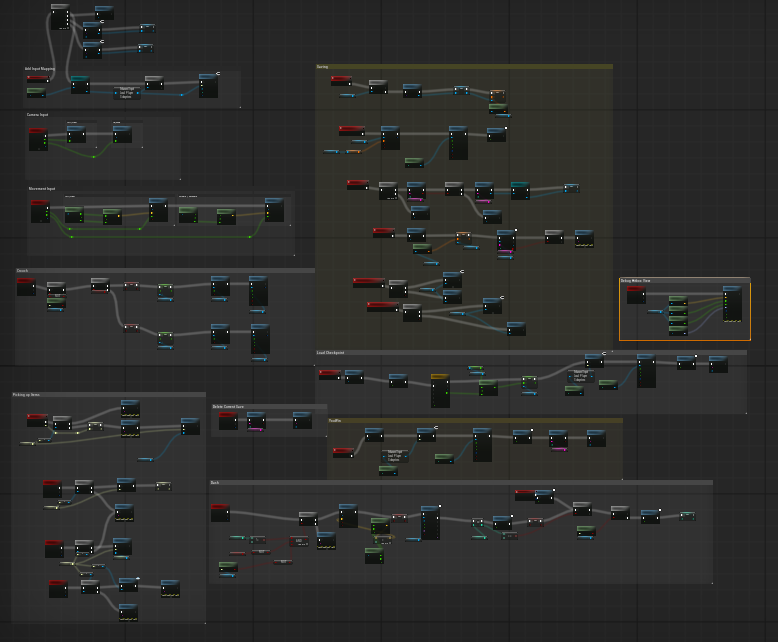
Task: Select teal node in Add Input Mapping group
Action: (80, 85)
